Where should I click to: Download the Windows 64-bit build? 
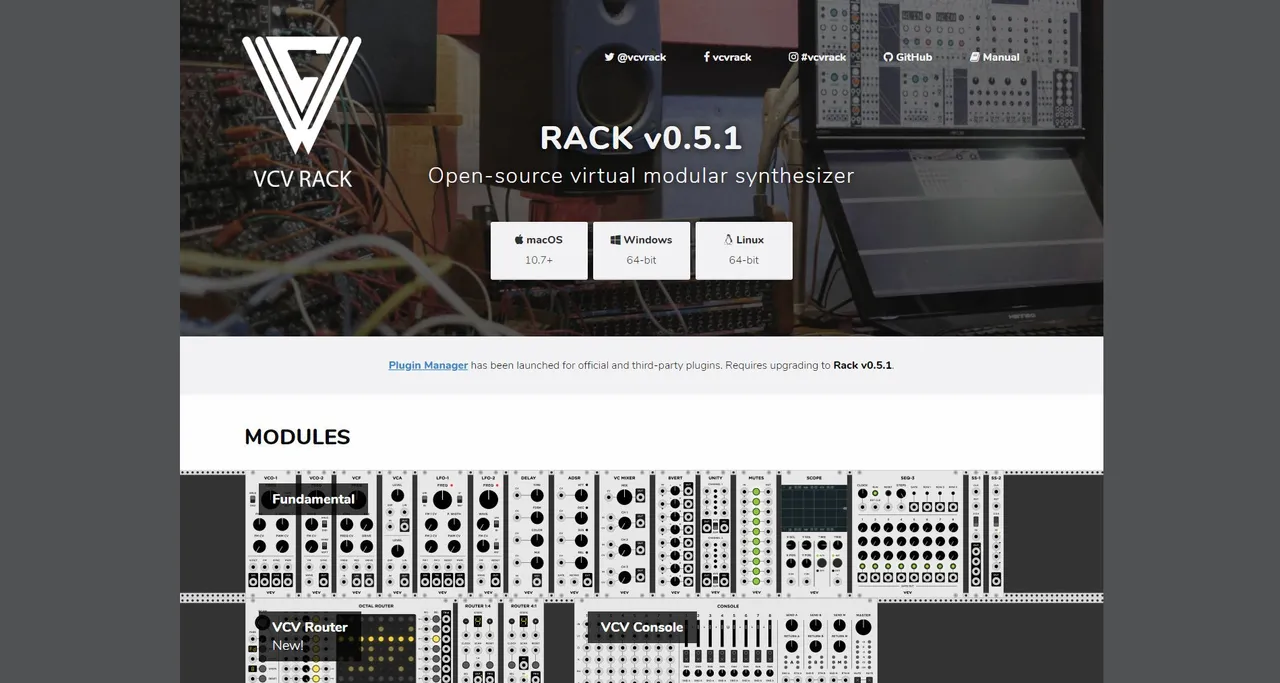point(641,250)
